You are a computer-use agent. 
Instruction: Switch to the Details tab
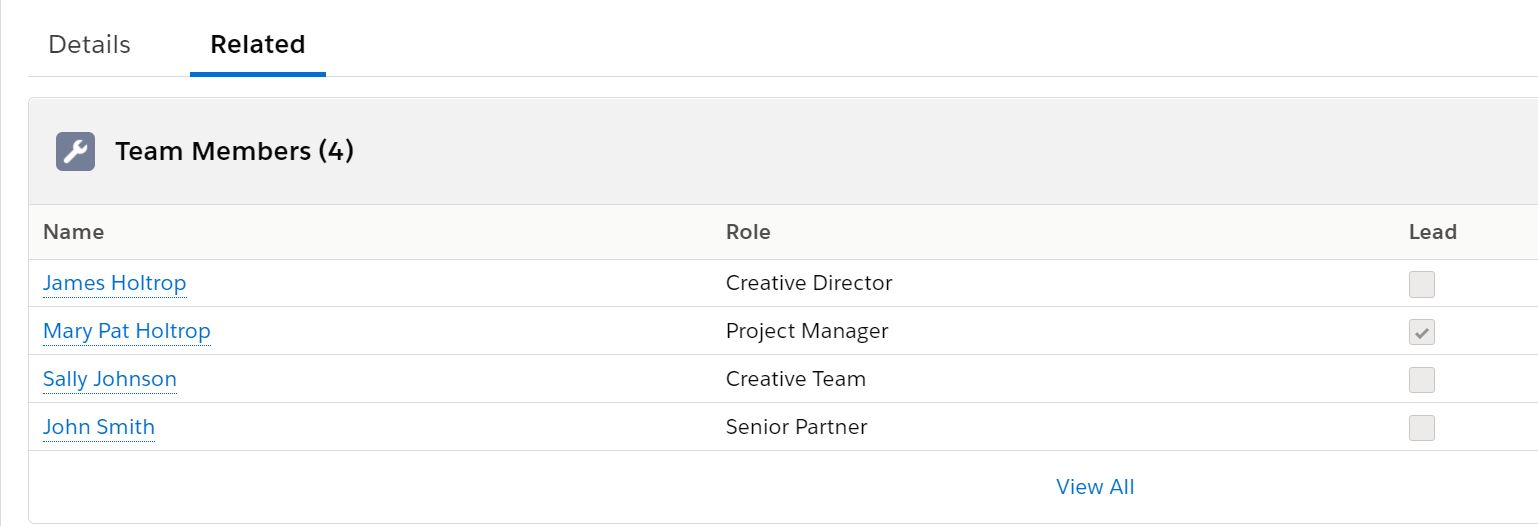point(89,45)
